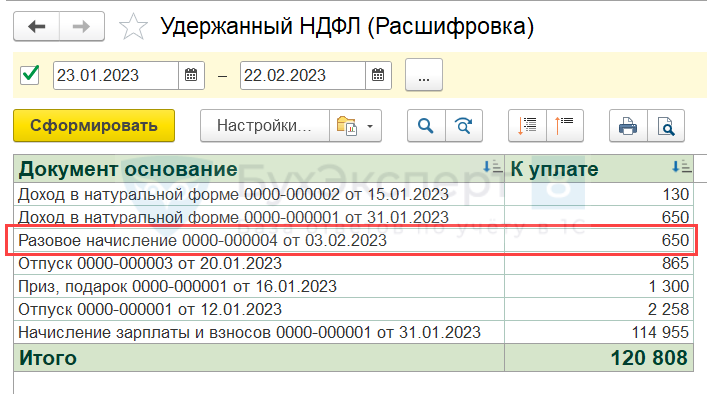This screenshot has width=707, height=394.
Task: Collapse all groups icon
Action: [x=565, y=126]
